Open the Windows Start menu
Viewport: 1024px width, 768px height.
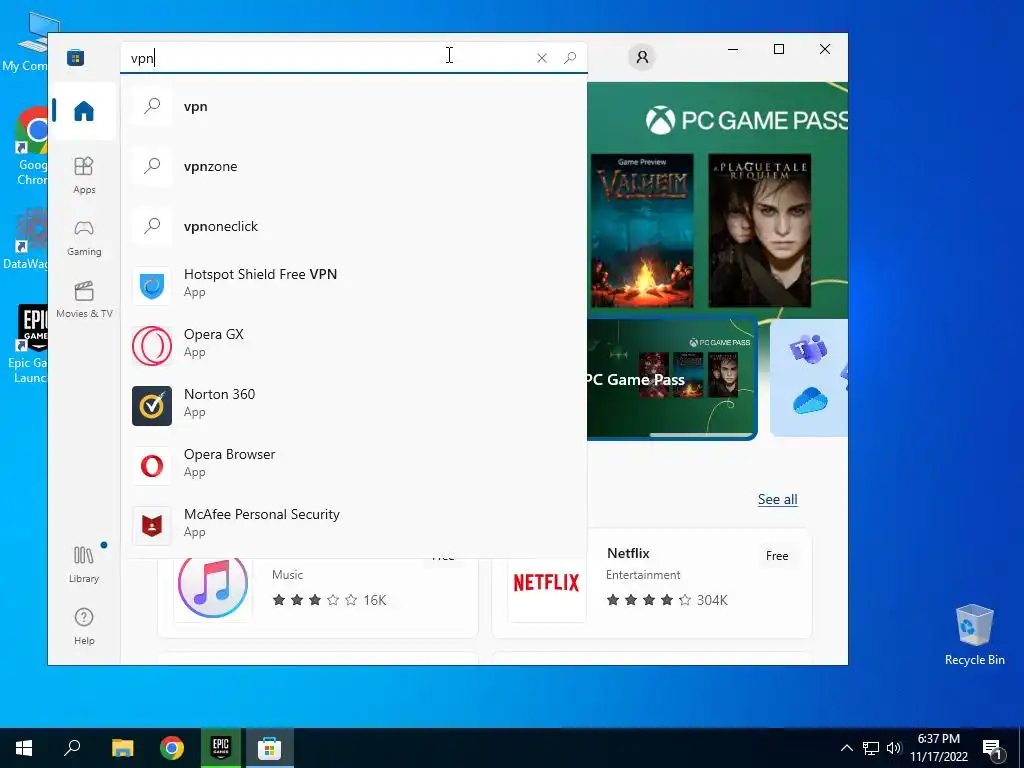tap(24, 748)
